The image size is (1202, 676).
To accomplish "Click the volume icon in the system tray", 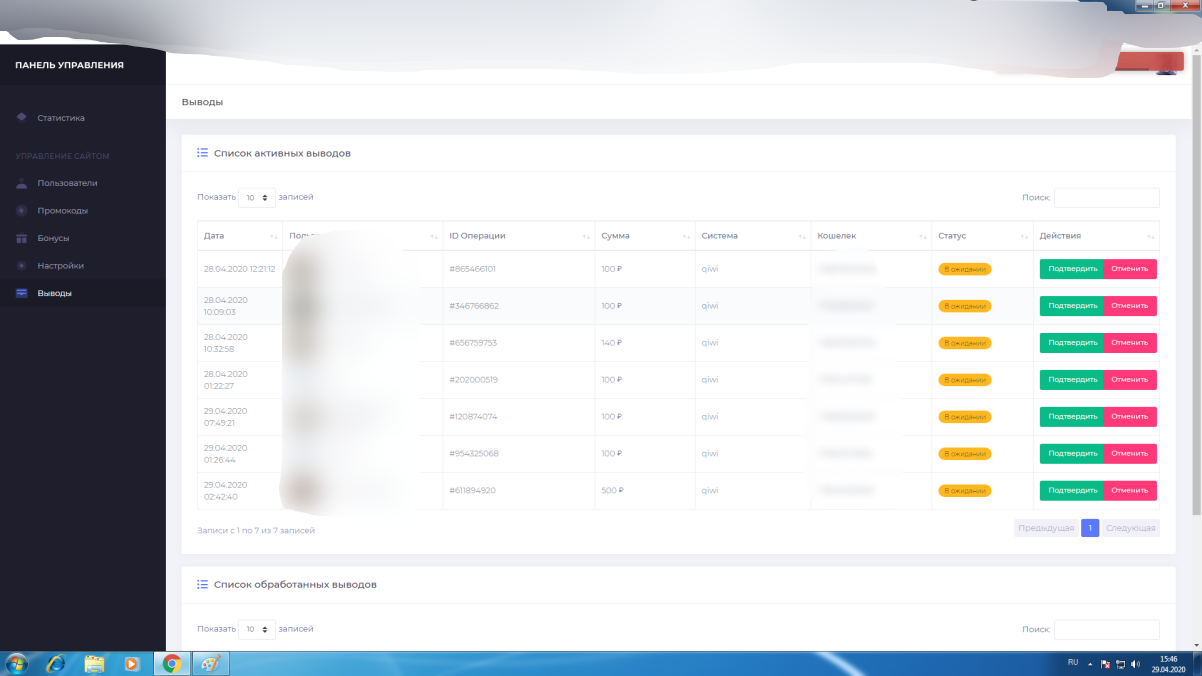I will point(1136,664).
